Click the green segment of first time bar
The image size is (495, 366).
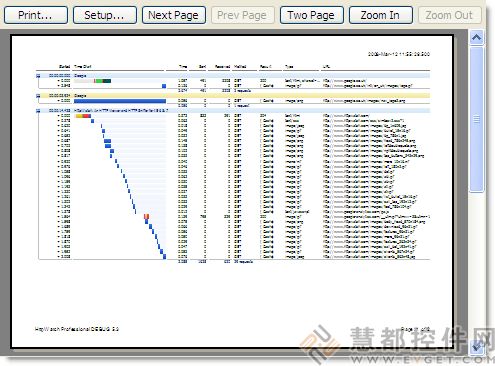click(x=99, y=81)
